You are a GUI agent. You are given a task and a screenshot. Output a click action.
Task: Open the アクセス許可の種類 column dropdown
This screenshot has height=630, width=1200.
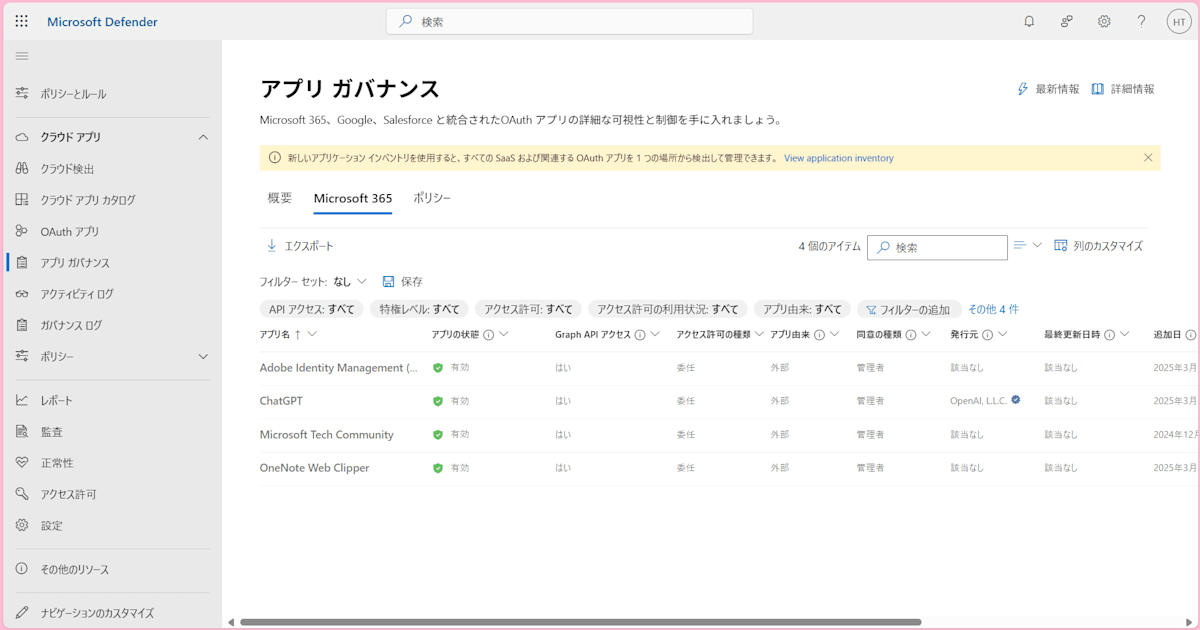[x=759, y=334]
